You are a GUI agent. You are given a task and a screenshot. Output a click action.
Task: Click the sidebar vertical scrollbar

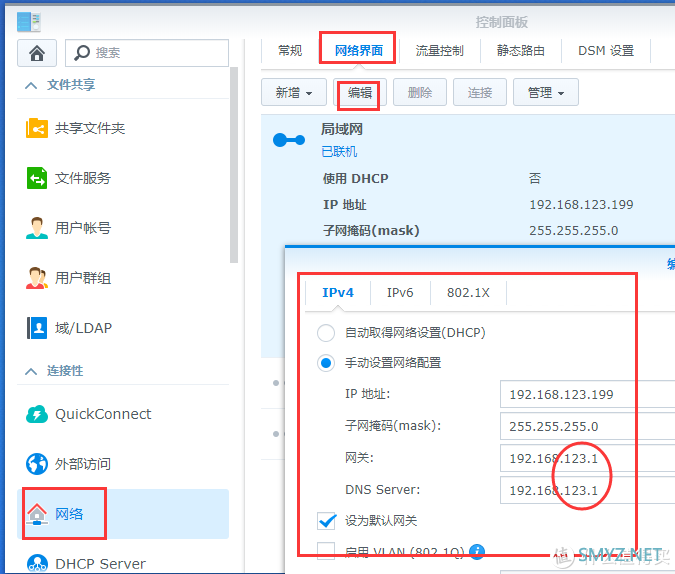[x=234, y=164]
